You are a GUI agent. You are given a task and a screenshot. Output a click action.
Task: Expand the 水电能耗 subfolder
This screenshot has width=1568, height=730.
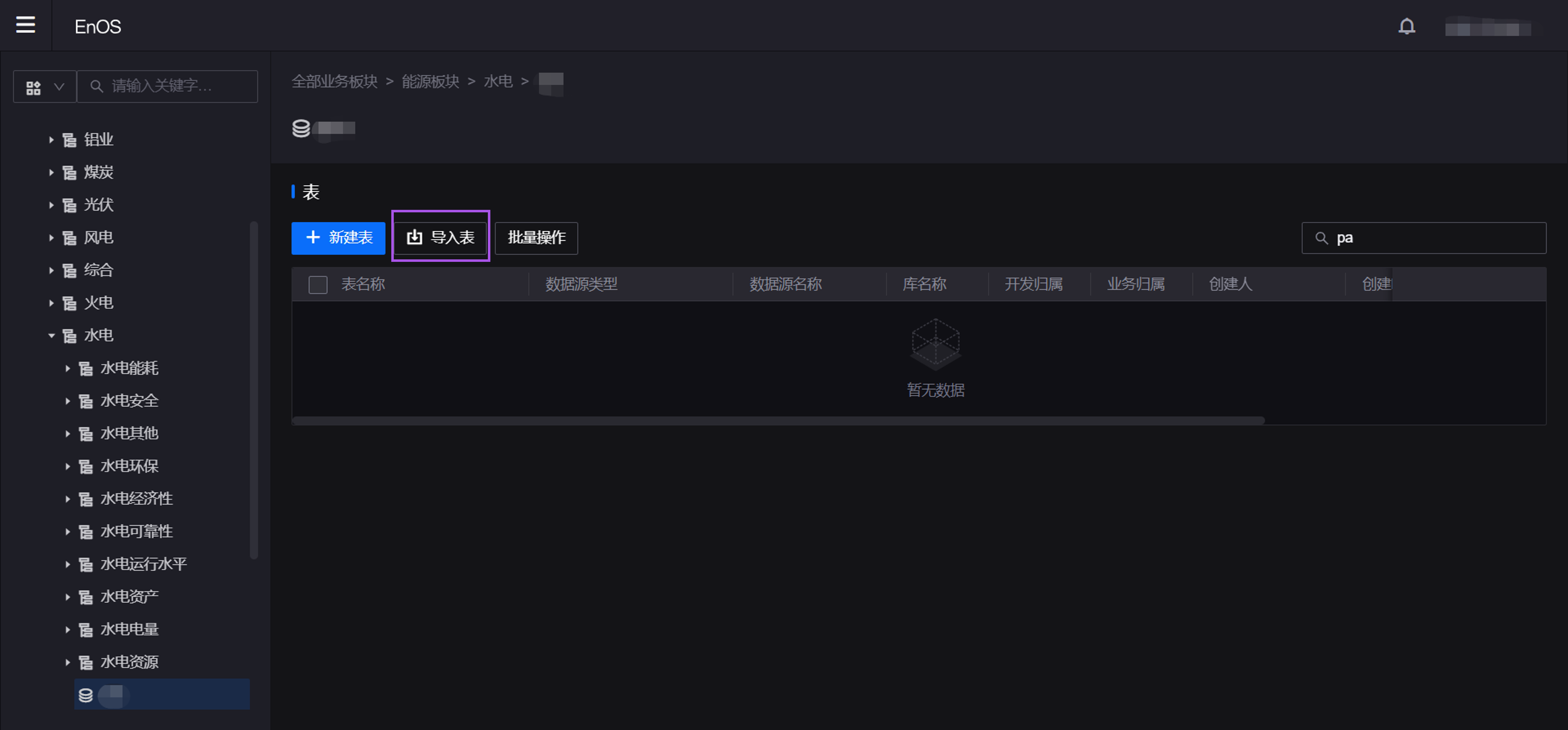pyautogui.click(x=68, y=369)
